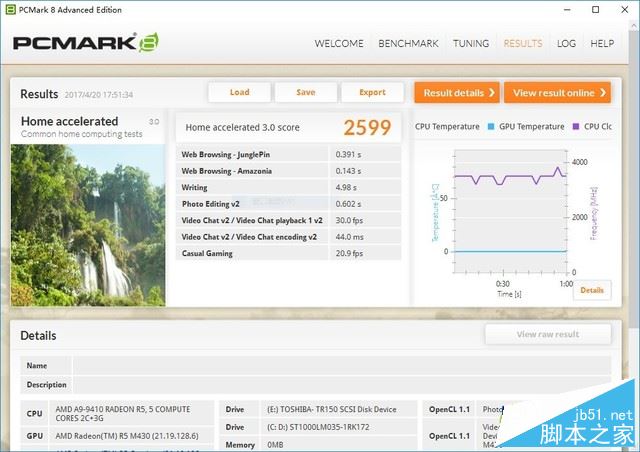This screenshot has height=452, width=640.
Task: Maximize the PCMark 8 window
Action: coord(596,9)
